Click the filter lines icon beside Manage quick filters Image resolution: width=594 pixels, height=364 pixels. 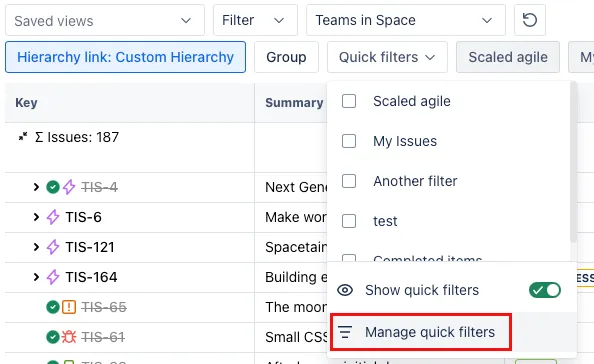[x=345, y=332]
